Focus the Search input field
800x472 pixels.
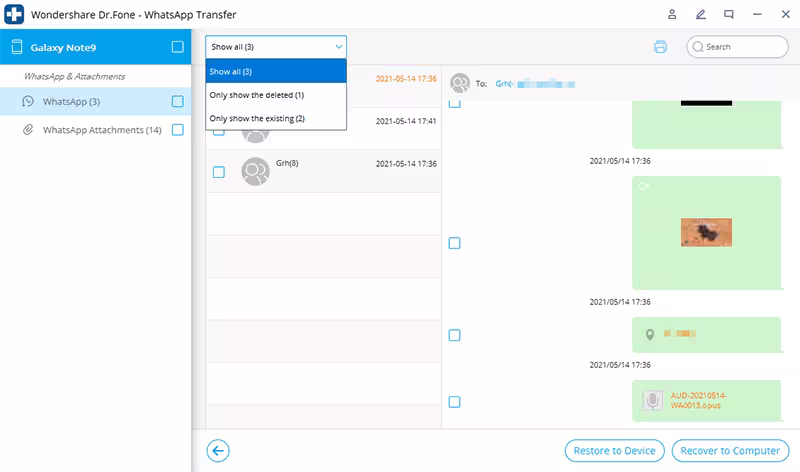point(737,47)
